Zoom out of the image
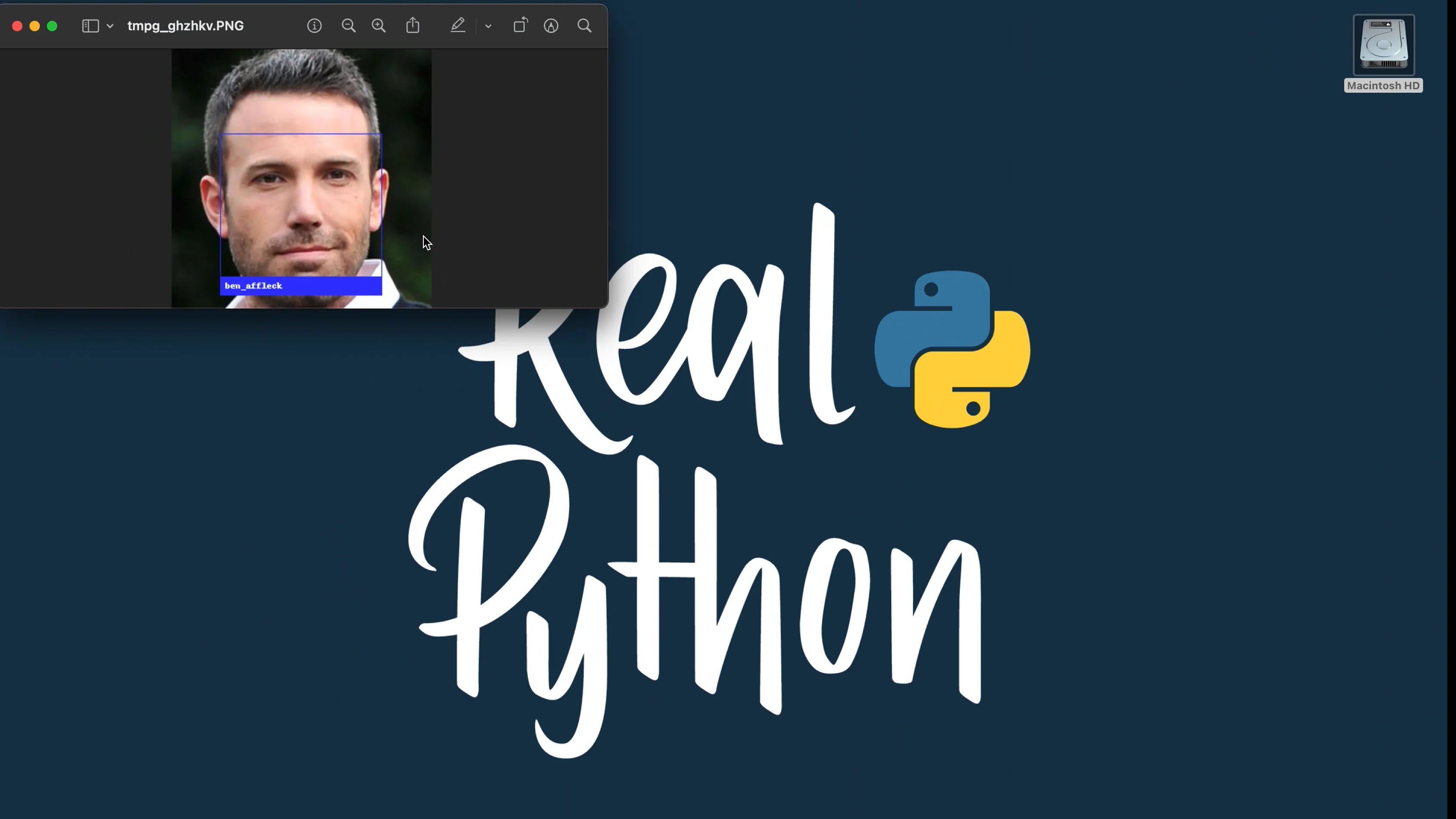This screenshot has height=819, width=1456. [x=349, y=26]
